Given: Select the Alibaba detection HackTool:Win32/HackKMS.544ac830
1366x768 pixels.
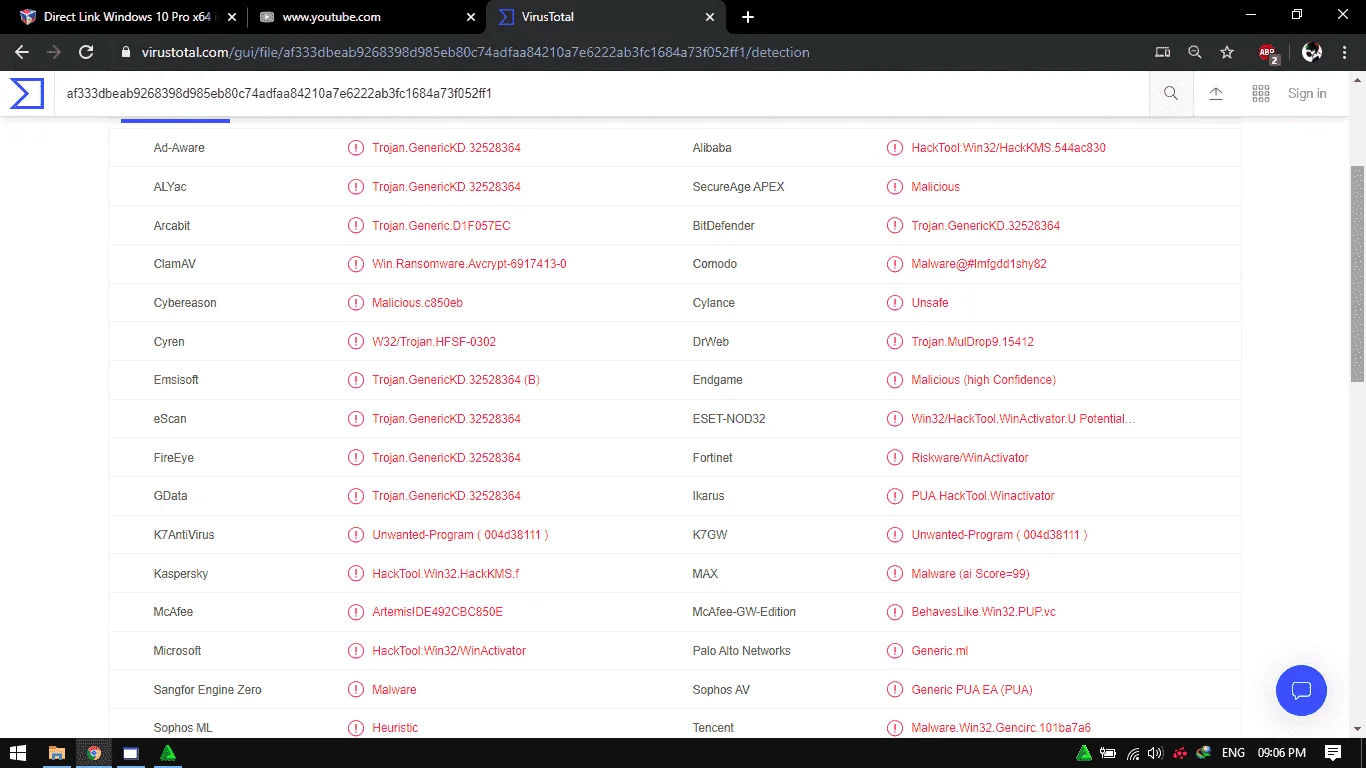Looking at the screenshot, I should 1008,148.
